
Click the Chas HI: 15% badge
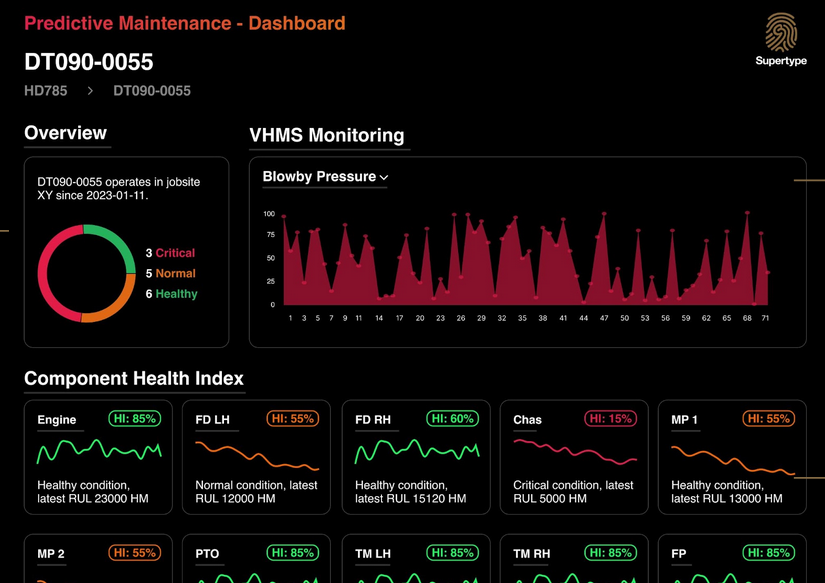(610, 419)
